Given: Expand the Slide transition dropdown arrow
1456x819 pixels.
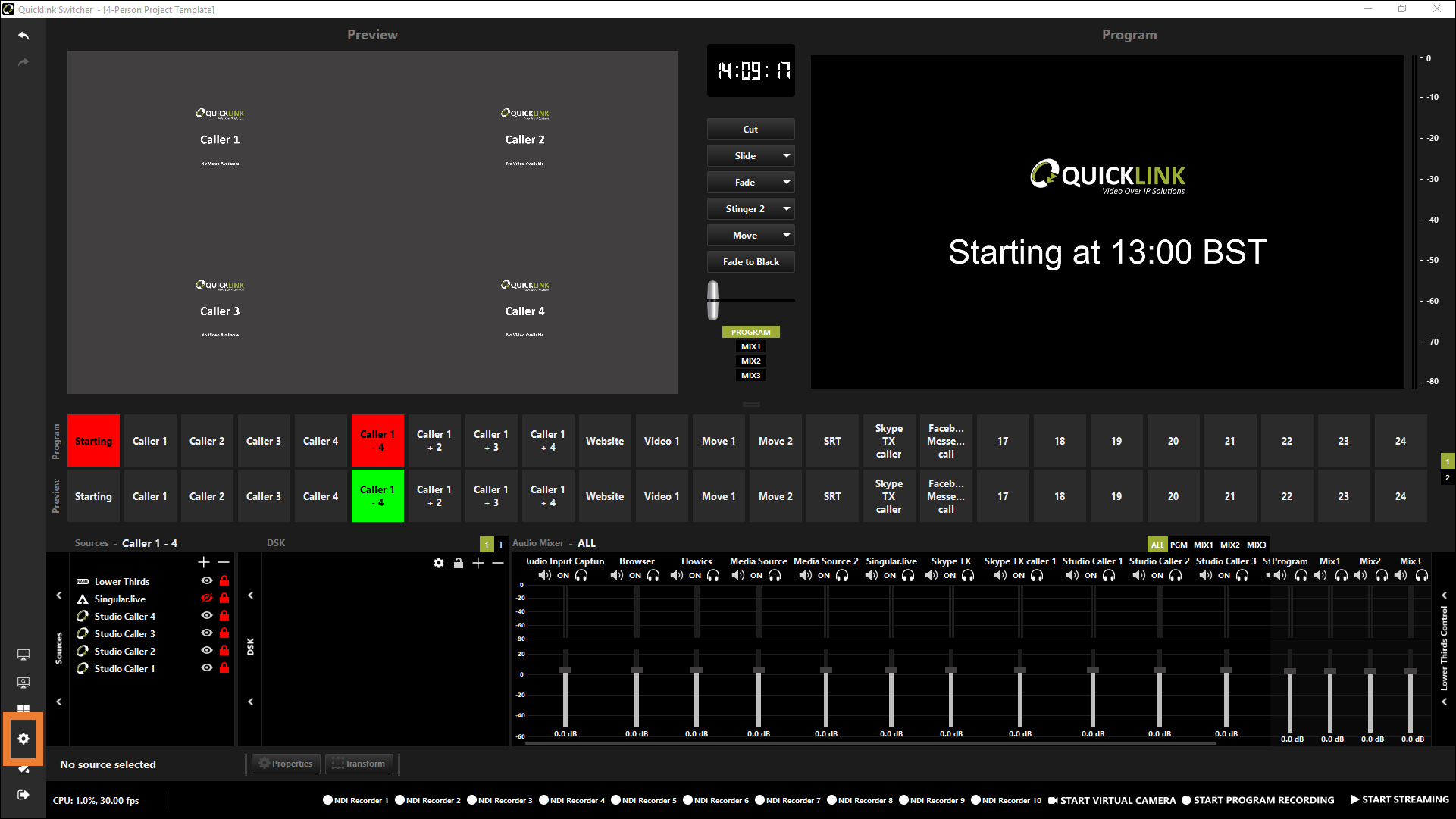Looking at the screenshot, I should pos(787,156).
